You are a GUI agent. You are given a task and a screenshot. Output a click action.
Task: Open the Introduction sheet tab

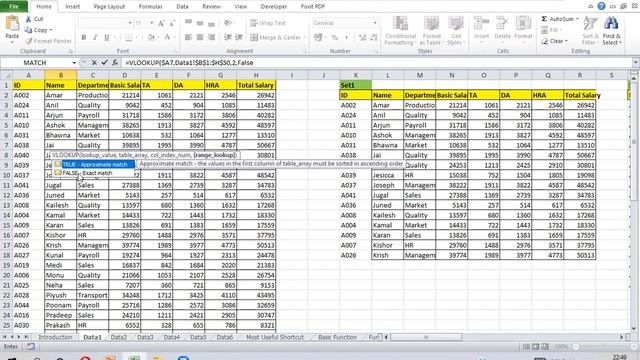[x=55, y=337]
